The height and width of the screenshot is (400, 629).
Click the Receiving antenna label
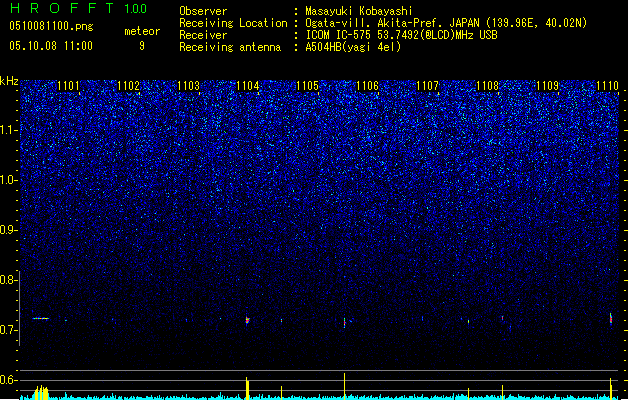pyautogui.click(x=230, y=47)
